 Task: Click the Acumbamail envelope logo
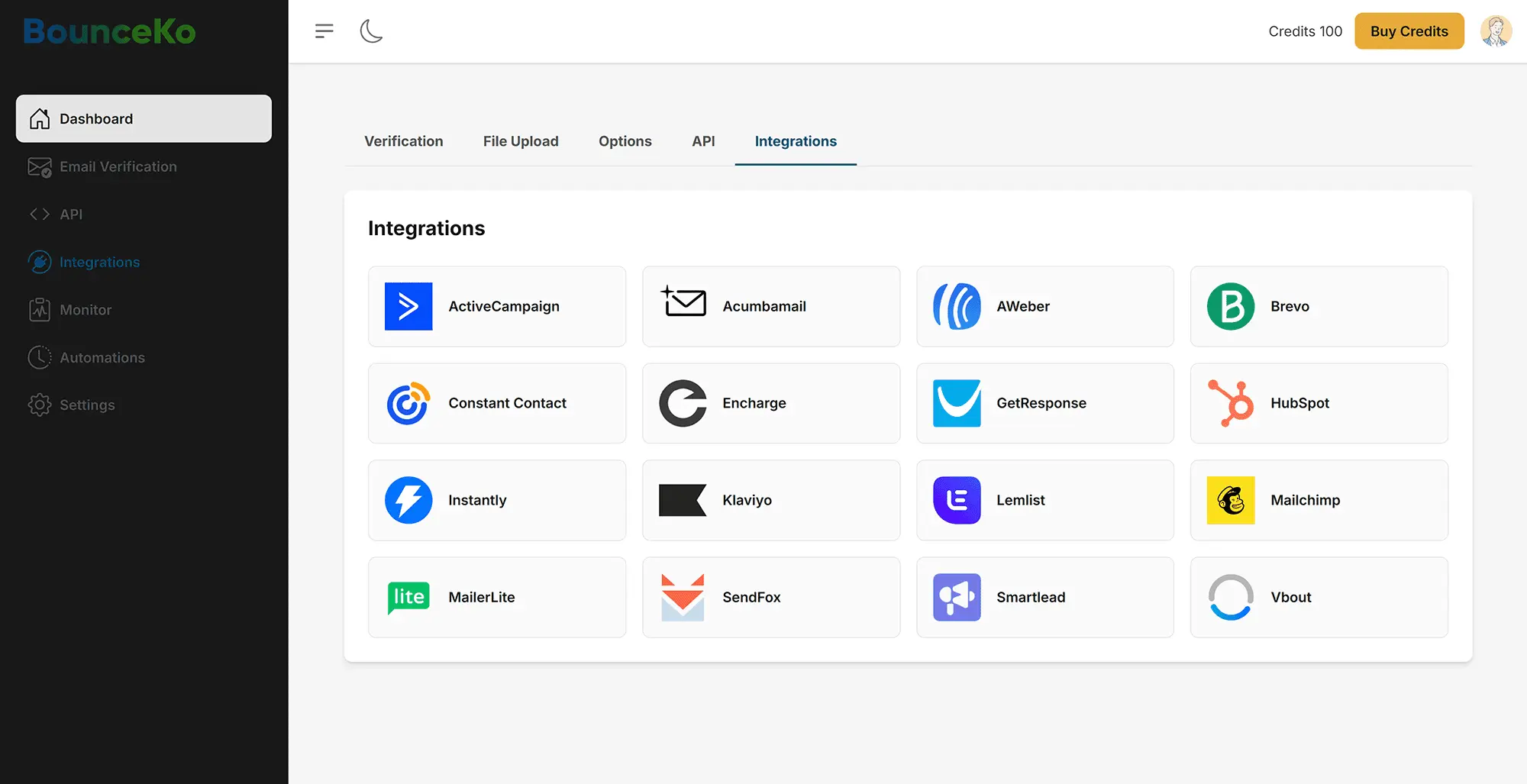pos(683,302)
